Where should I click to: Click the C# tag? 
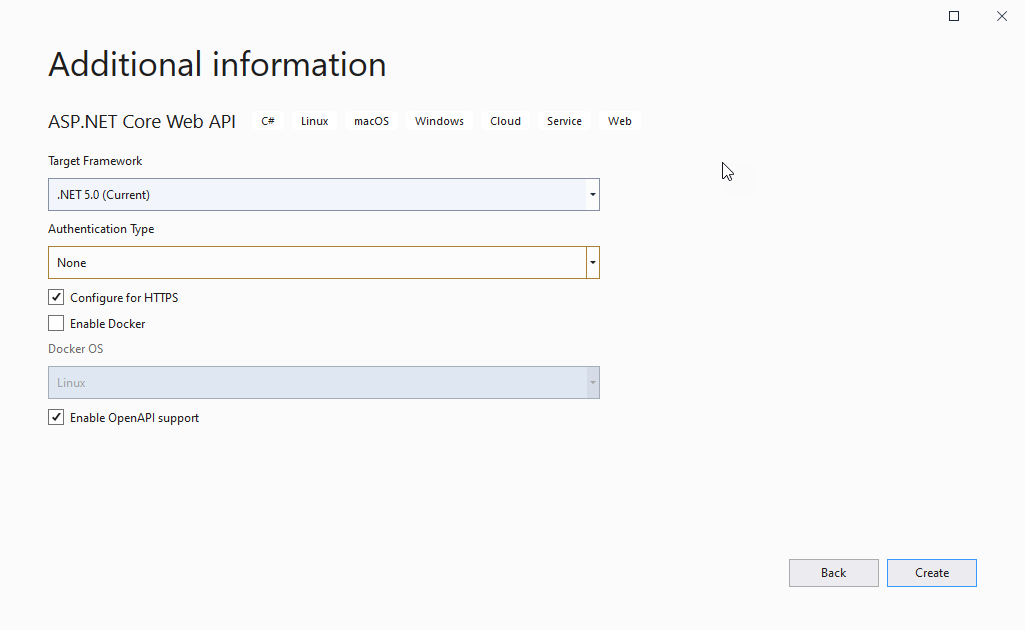tap(268, 121)
